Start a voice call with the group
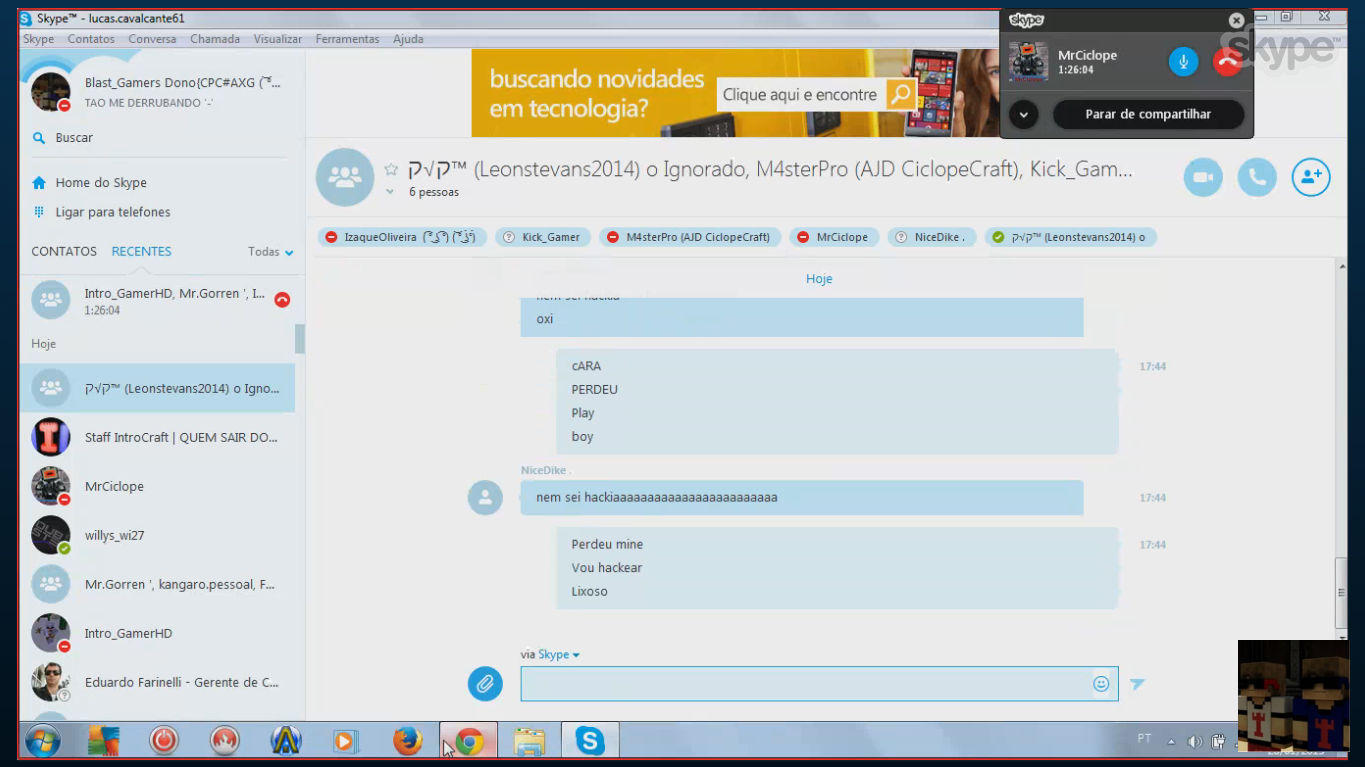The width and height of the screenshot is (1365, 767). click(1257, 178)
